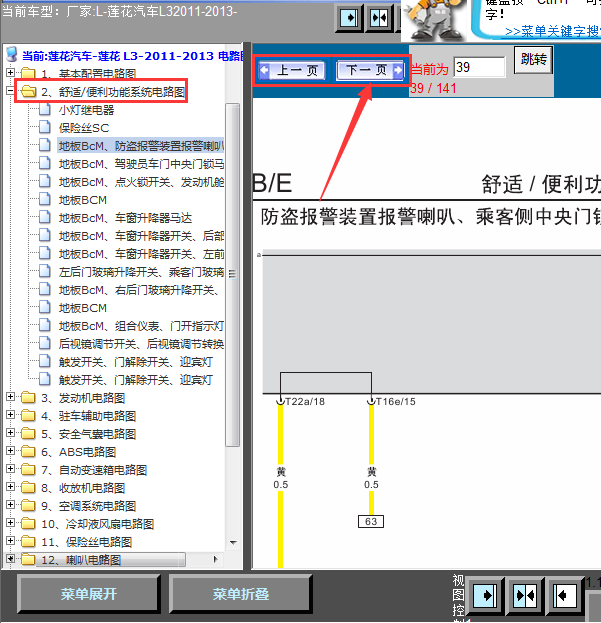
Task: Select 地板BcM、右后门玻璃升降开关 item
Action: click(x=138, y=290)
